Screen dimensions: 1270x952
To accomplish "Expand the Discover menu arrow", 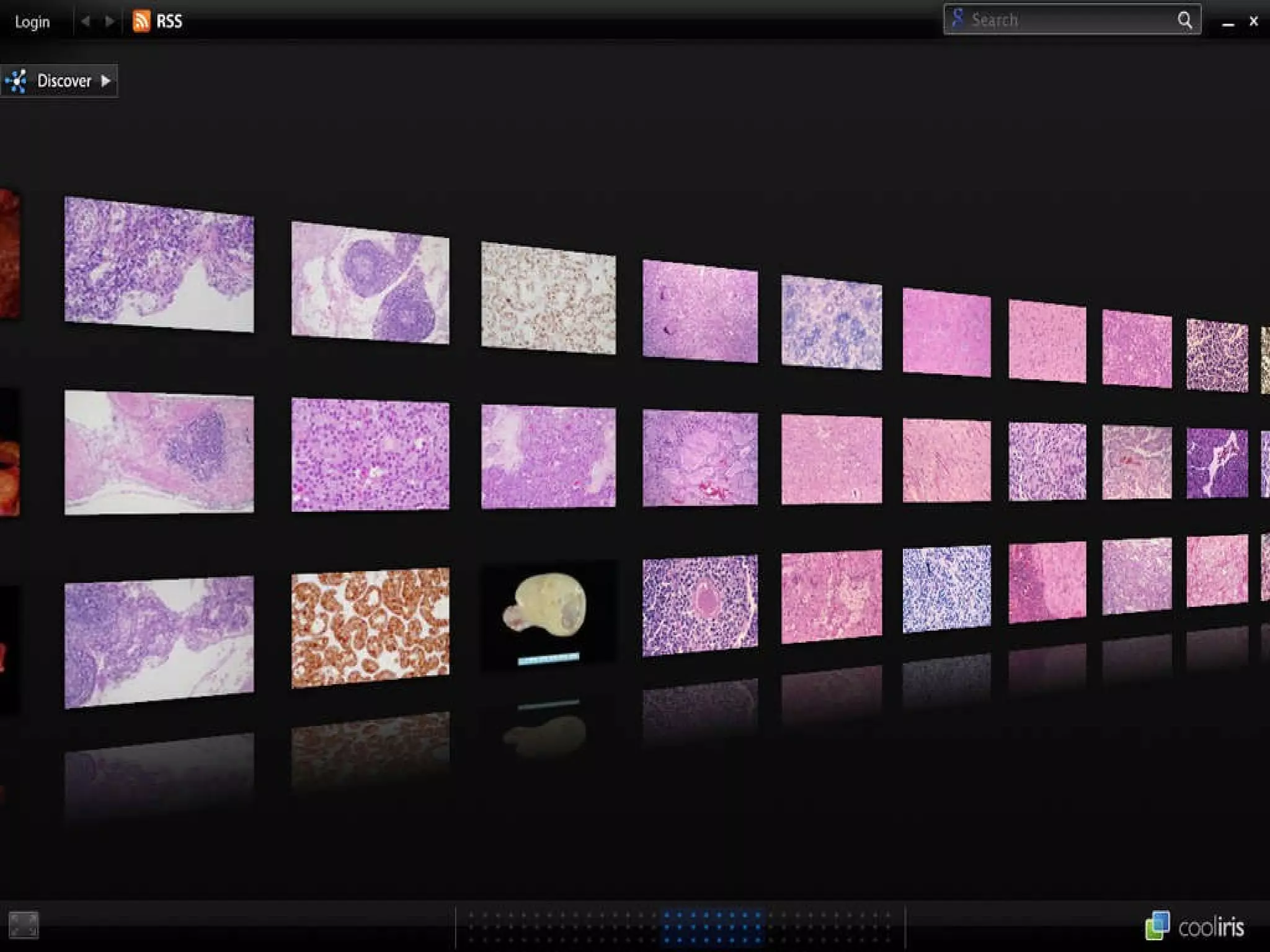I will pyautogui.click(x=106, y=81).
